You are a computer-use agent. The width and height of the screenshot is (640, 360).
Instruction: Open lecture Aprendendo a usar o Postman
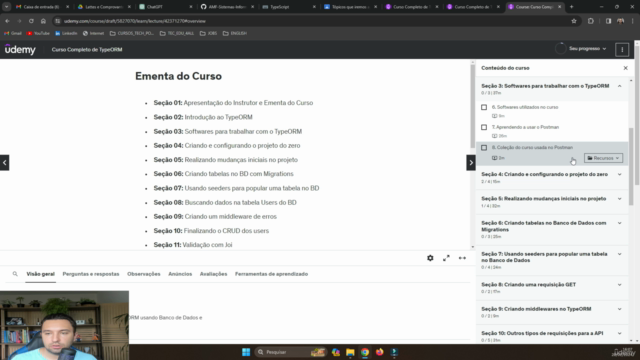click(x=525, y=127)
